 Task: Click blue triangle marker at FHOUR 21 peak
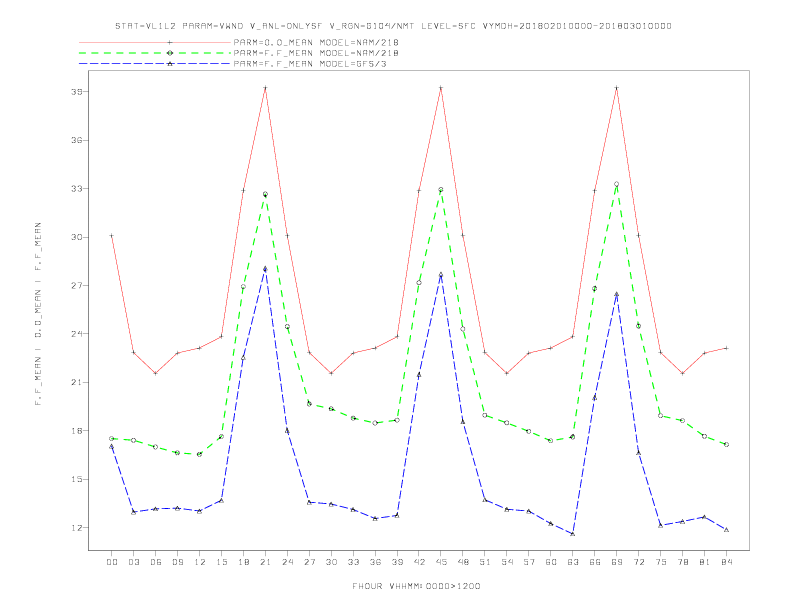click(x=265, y=269)
